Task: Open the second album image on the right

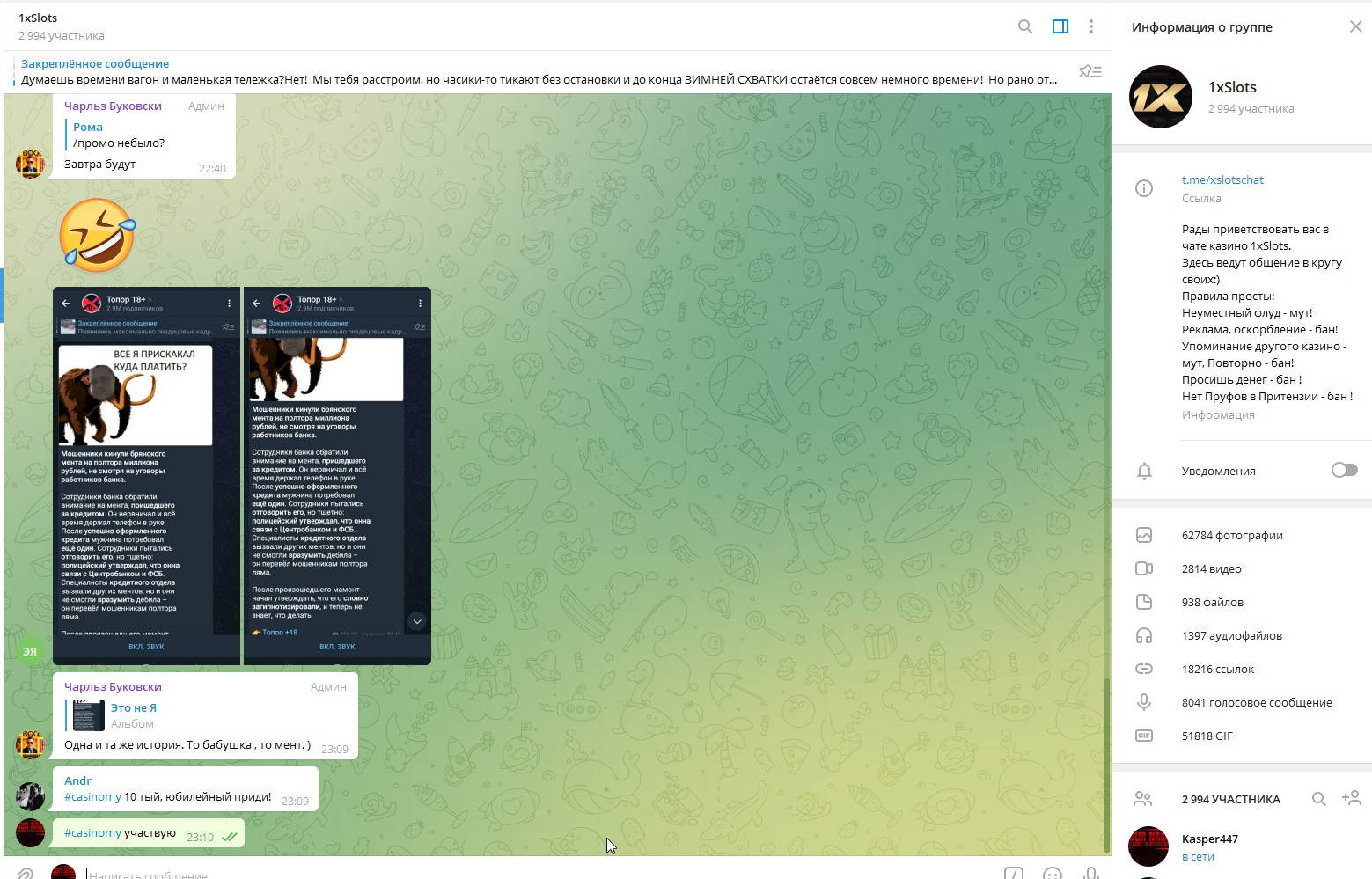Action: tap(337, 475)
